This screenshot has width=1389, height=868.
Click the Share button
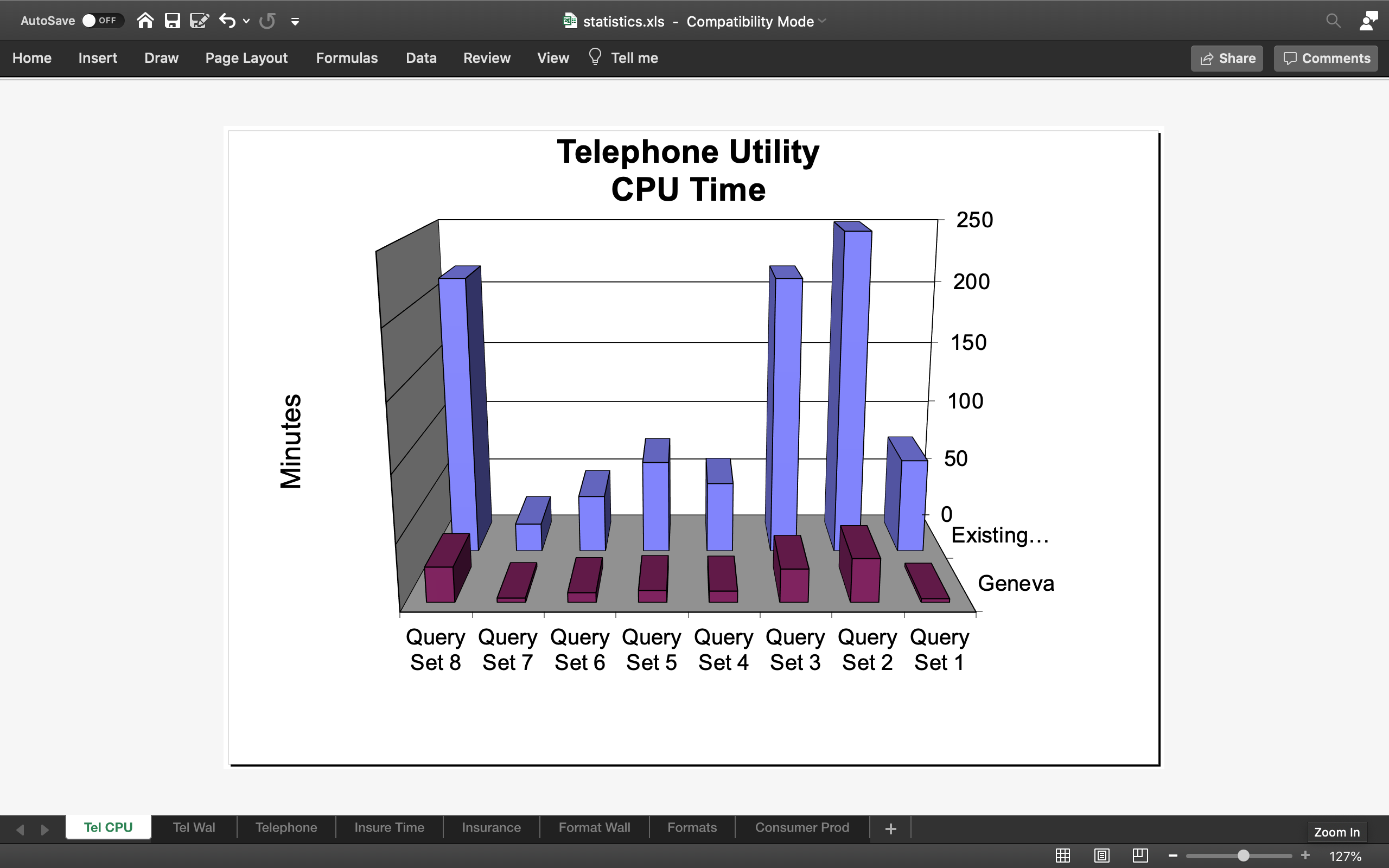coord(1227,59)
